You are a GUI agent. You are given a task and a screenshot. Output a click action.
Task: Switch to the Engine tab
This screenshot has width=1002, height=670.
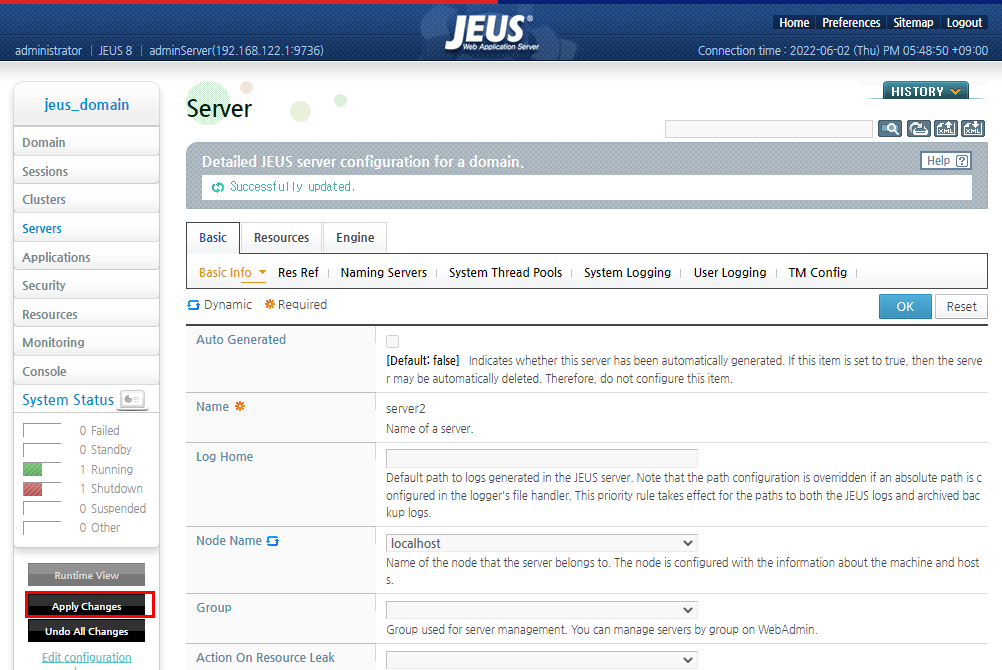pyautogui.click(x=355, y=238)
